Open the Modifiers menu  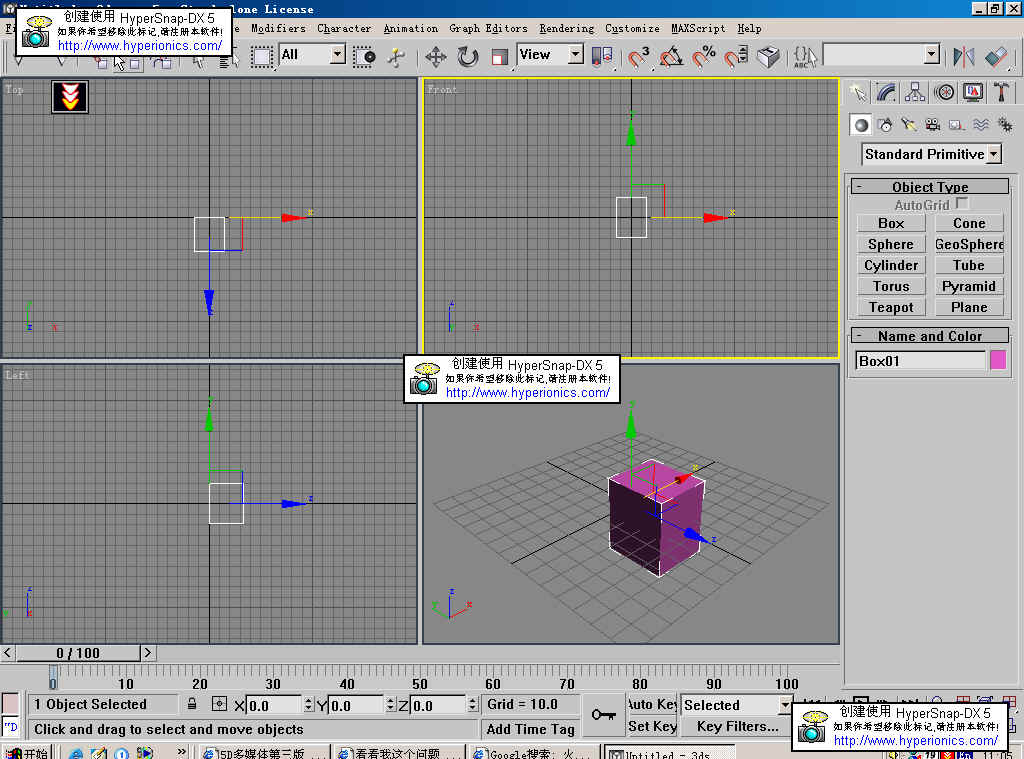[279, 29]
